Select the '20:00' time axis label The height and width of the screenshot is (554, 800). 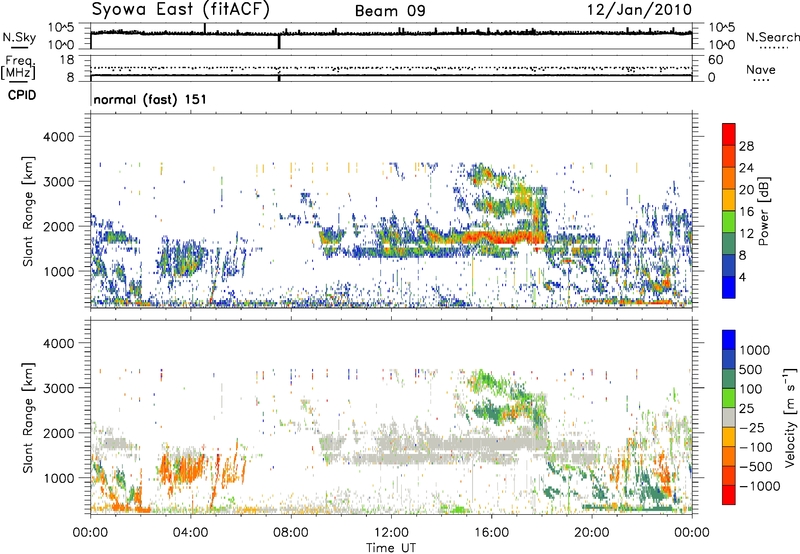point(591,533)
